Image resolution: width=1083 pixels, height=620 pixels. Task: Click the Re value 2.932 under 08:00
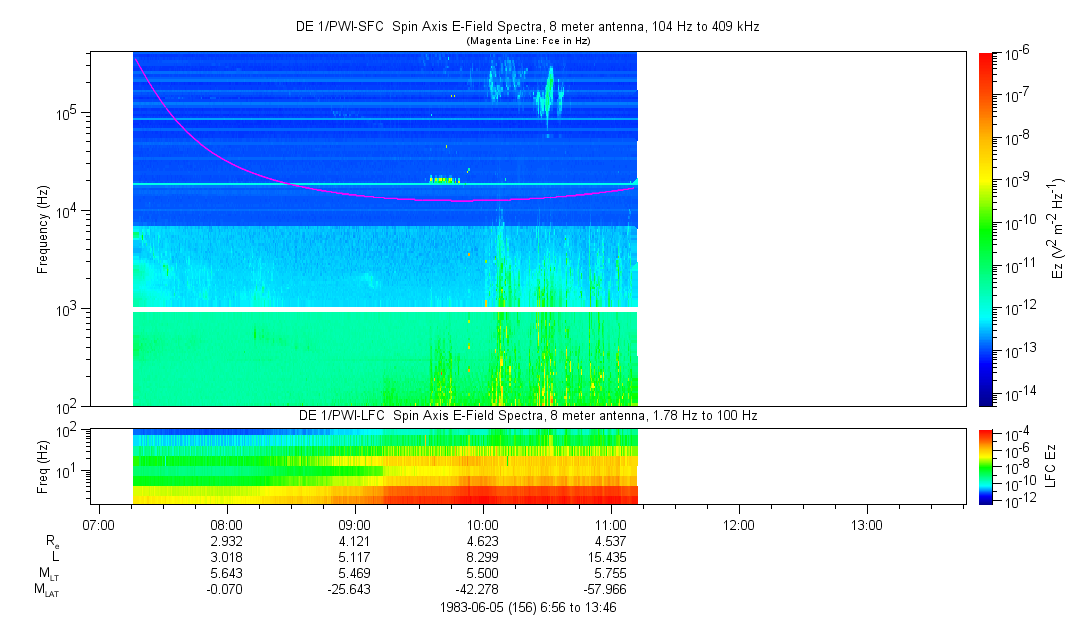227,540
